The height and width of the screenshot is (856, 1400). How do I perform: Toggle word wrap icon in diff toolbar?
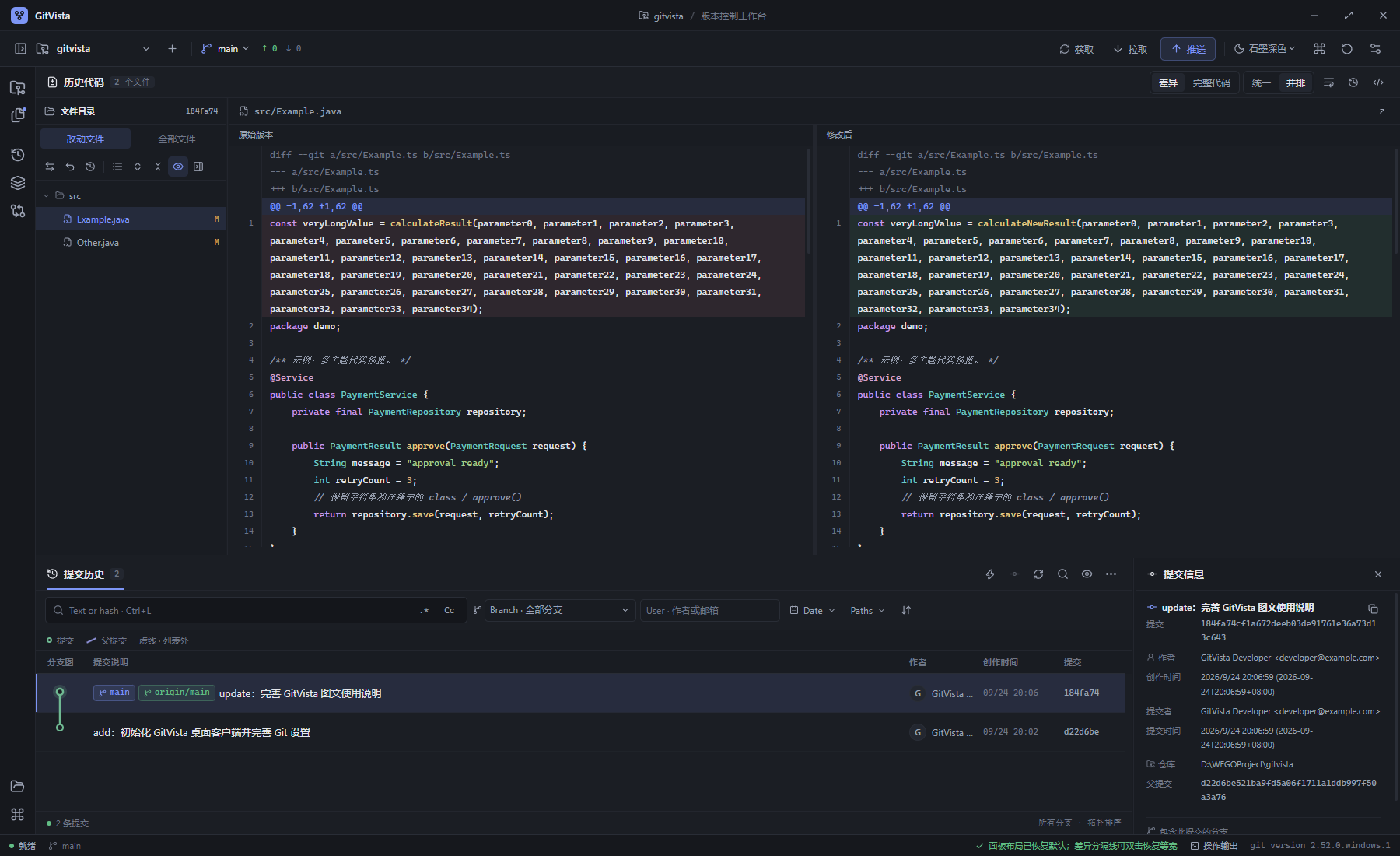(1328, 82)
